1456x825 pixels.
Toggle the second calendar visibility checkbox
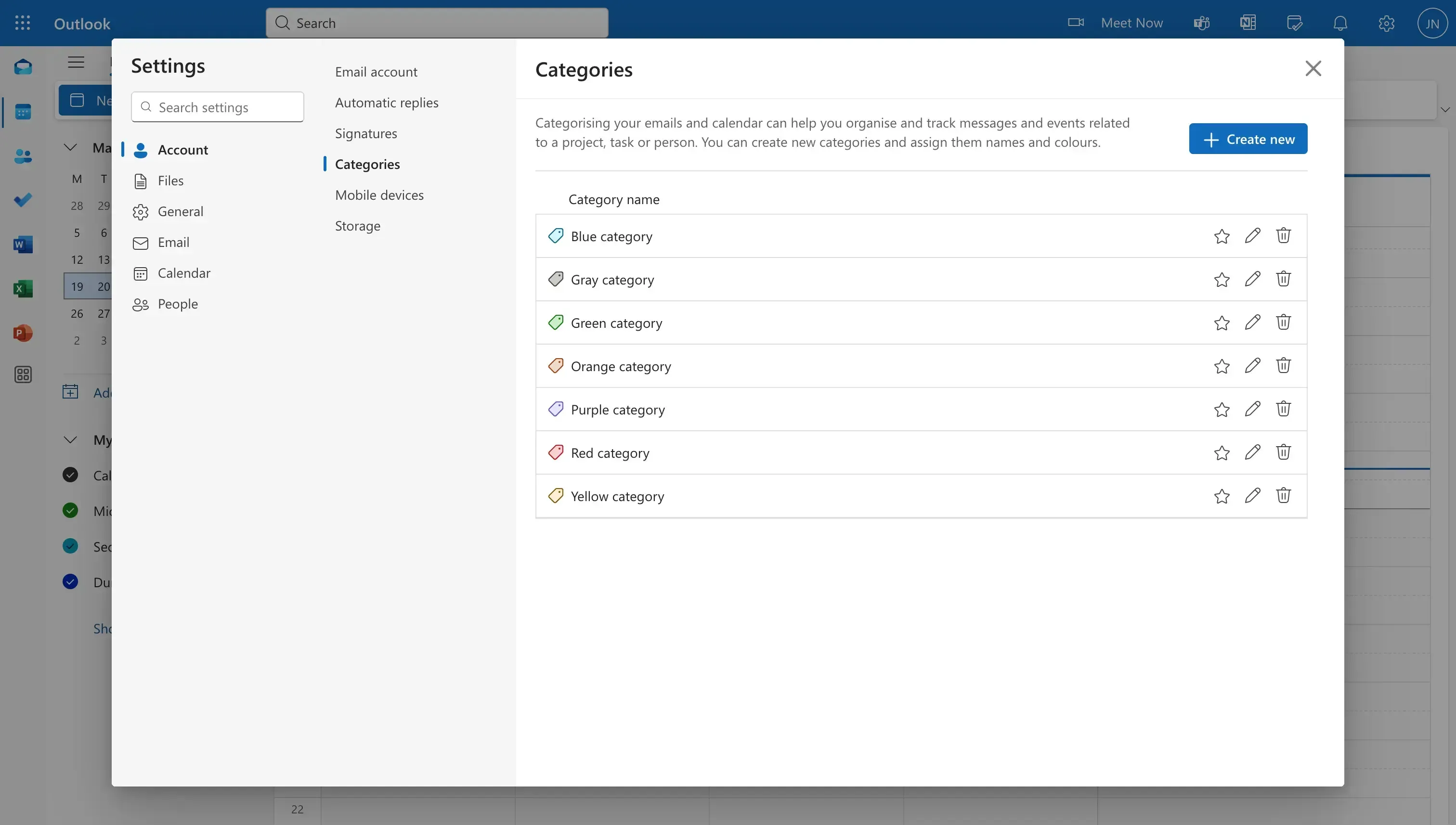(x=70, y=510)
